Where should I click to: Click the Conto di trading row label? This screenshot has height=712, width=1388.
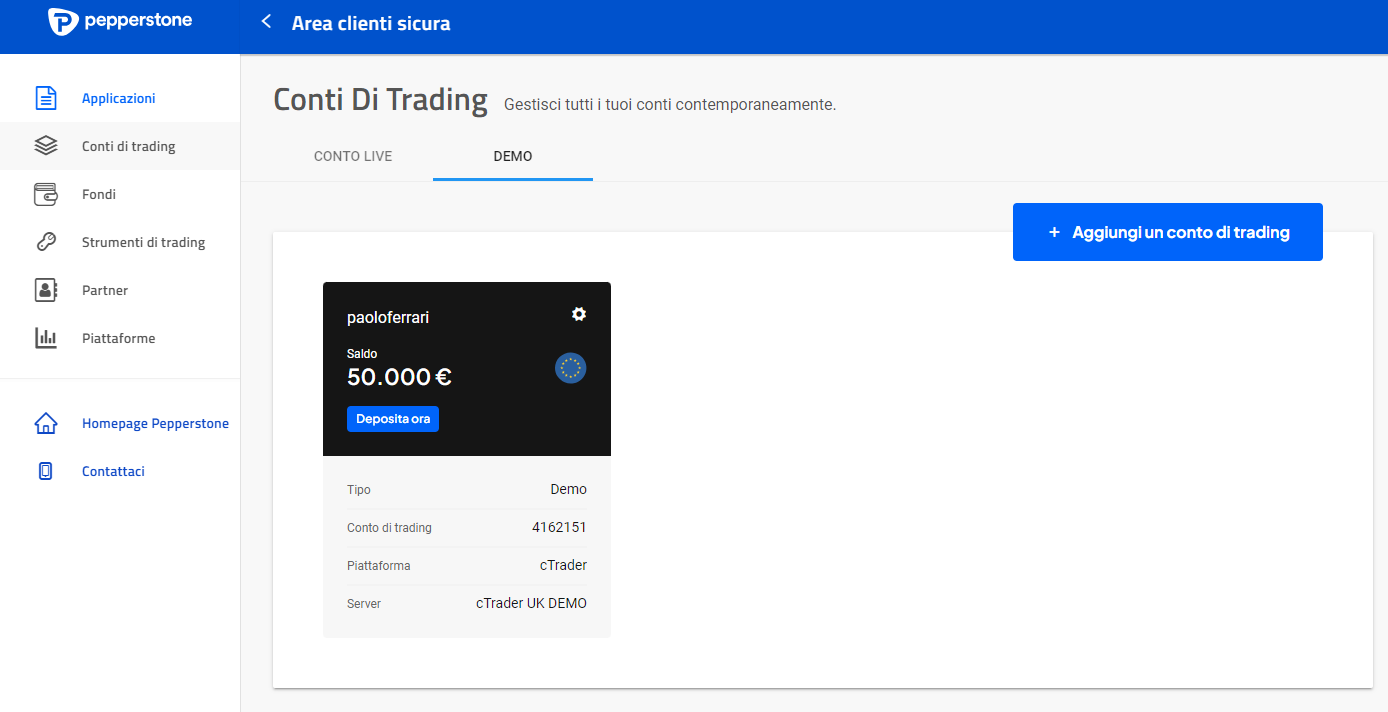coord(389,528)
